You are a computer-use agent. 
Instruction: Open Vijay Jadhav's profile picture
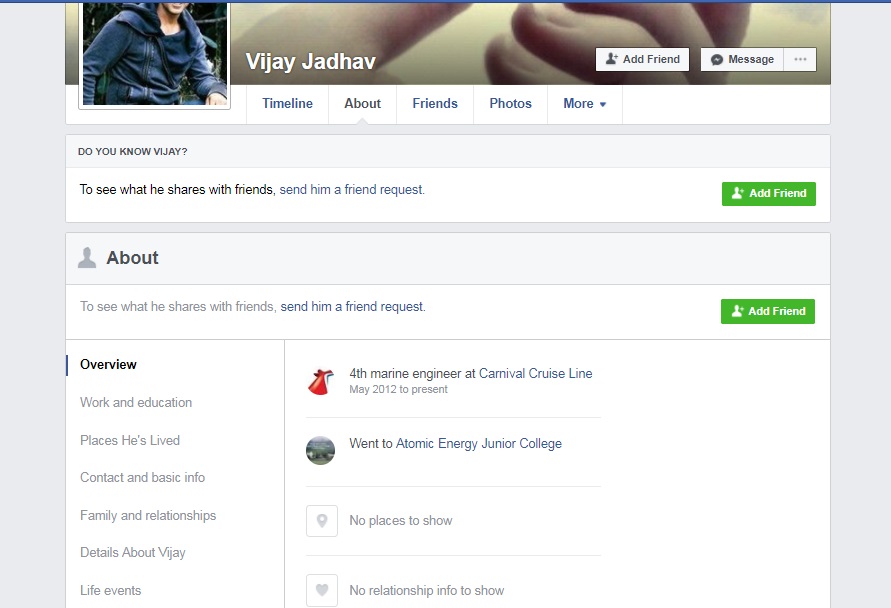pyautogui.click(x=155, y=53)
